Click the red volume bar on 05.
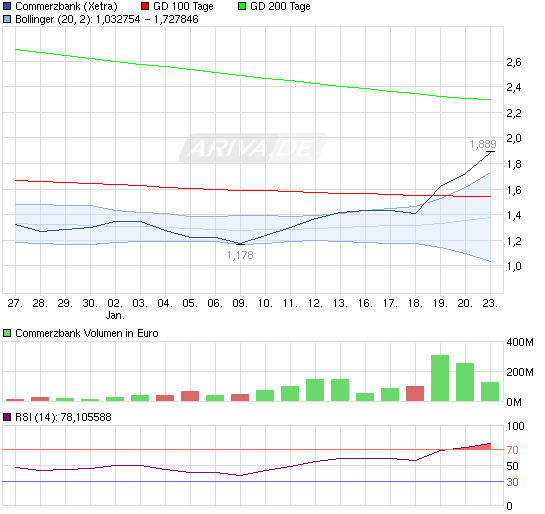545x514 pixels. 190,396
